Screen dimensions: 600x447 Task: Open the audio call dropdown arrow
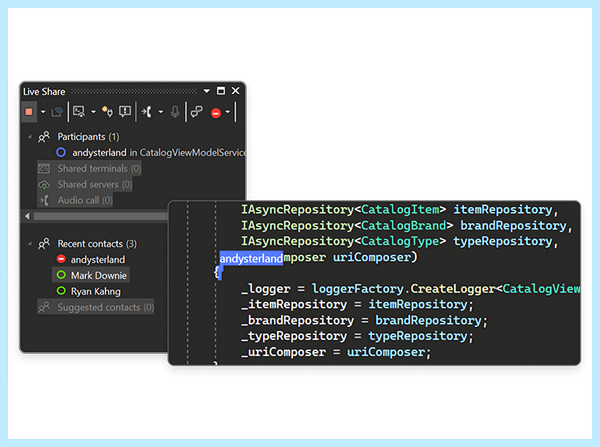161,112
